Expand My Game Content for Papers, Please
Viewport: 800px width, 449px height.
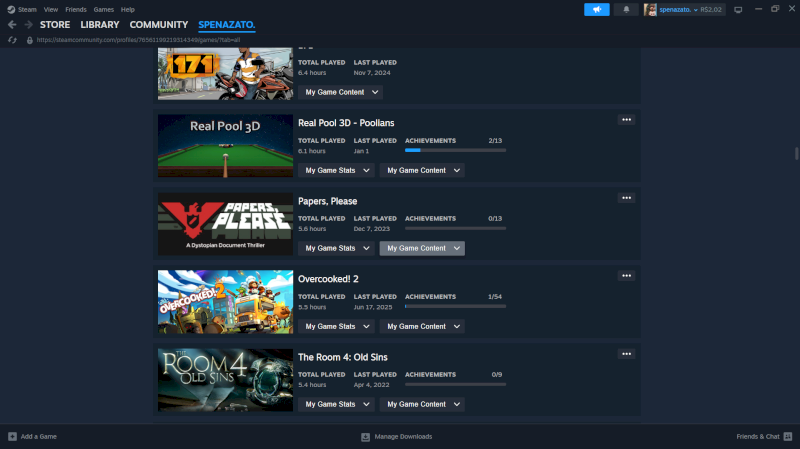coord(422,248)
